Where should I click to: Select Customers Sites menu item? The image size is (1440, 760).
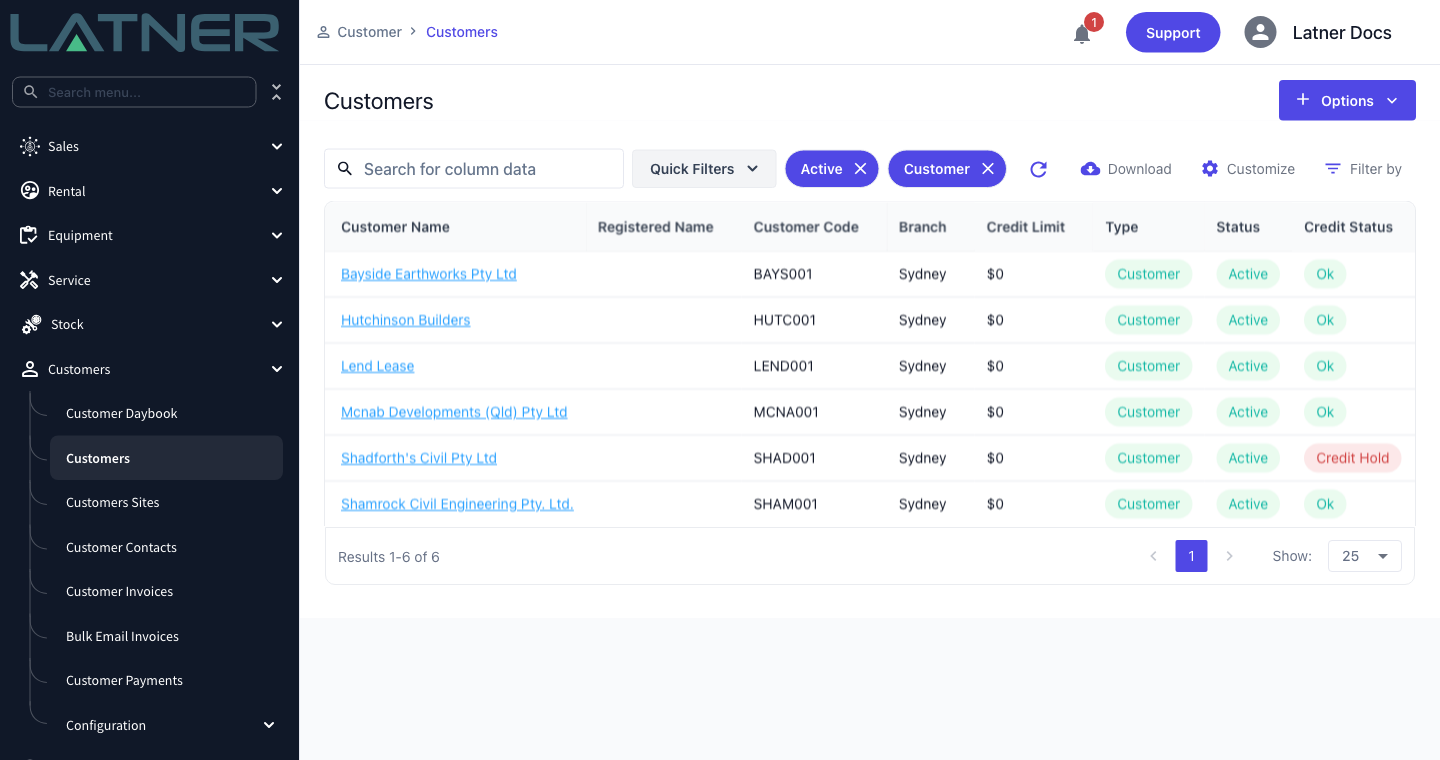click(x=113, y=503)
